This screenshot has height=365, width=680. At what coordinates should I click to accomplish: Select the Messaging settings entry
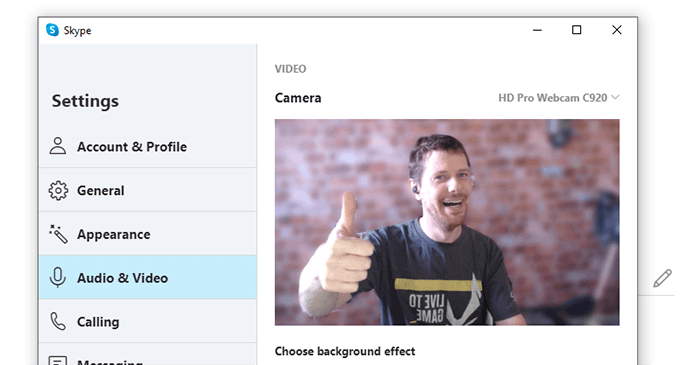147,355
